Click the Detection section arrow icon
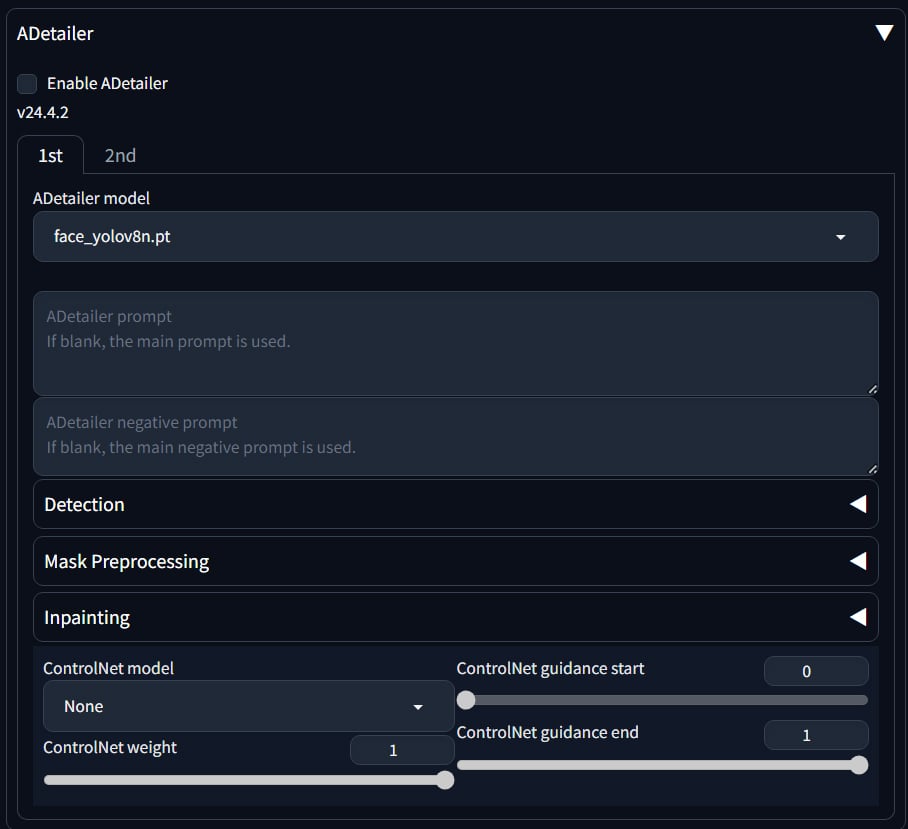 [858, 504]
